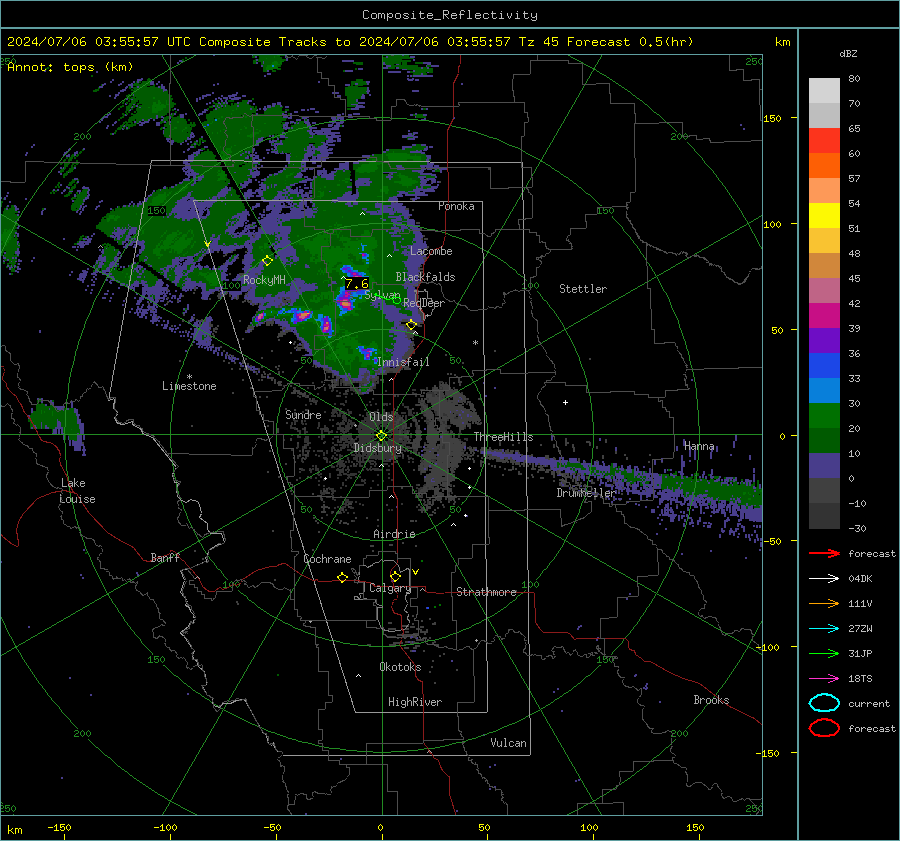The width and height of the screenshot is (900, 841).
Task: Click the 04DK legend label text
Action: coord(860,579)
